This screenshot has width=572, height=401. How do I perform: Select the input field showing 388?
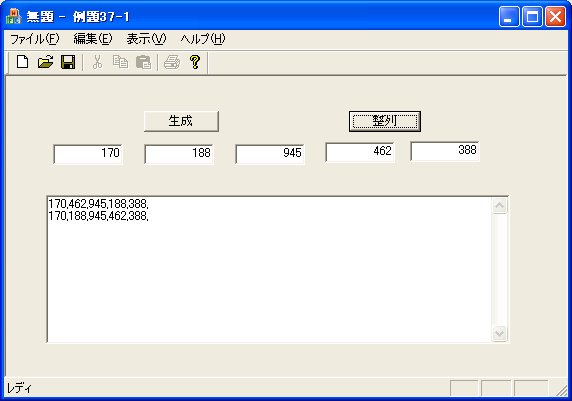(x=445, y=151)
